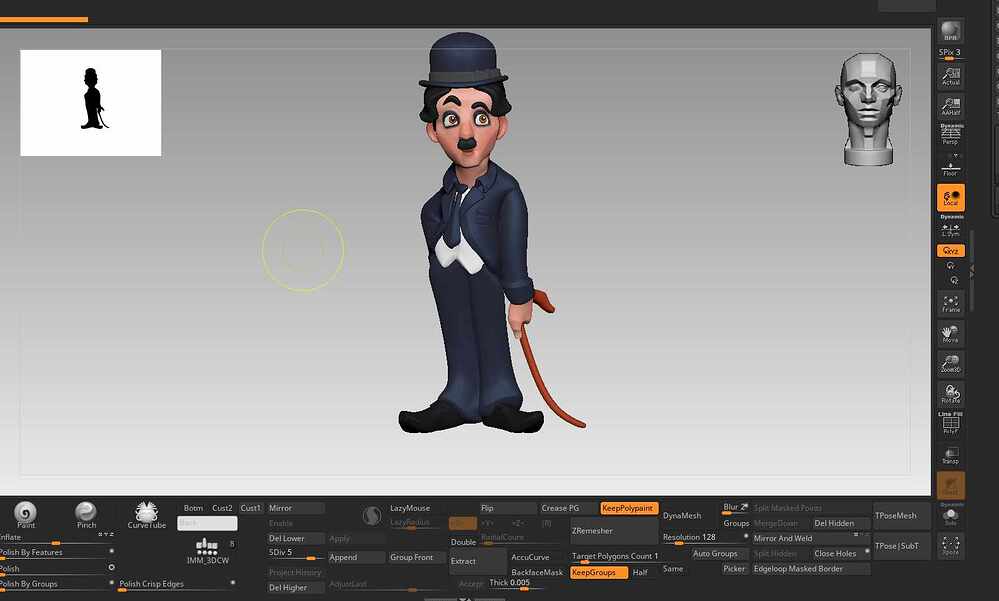Toggle Transp transparency mode
999x601 pixels.
click(951, 455)
